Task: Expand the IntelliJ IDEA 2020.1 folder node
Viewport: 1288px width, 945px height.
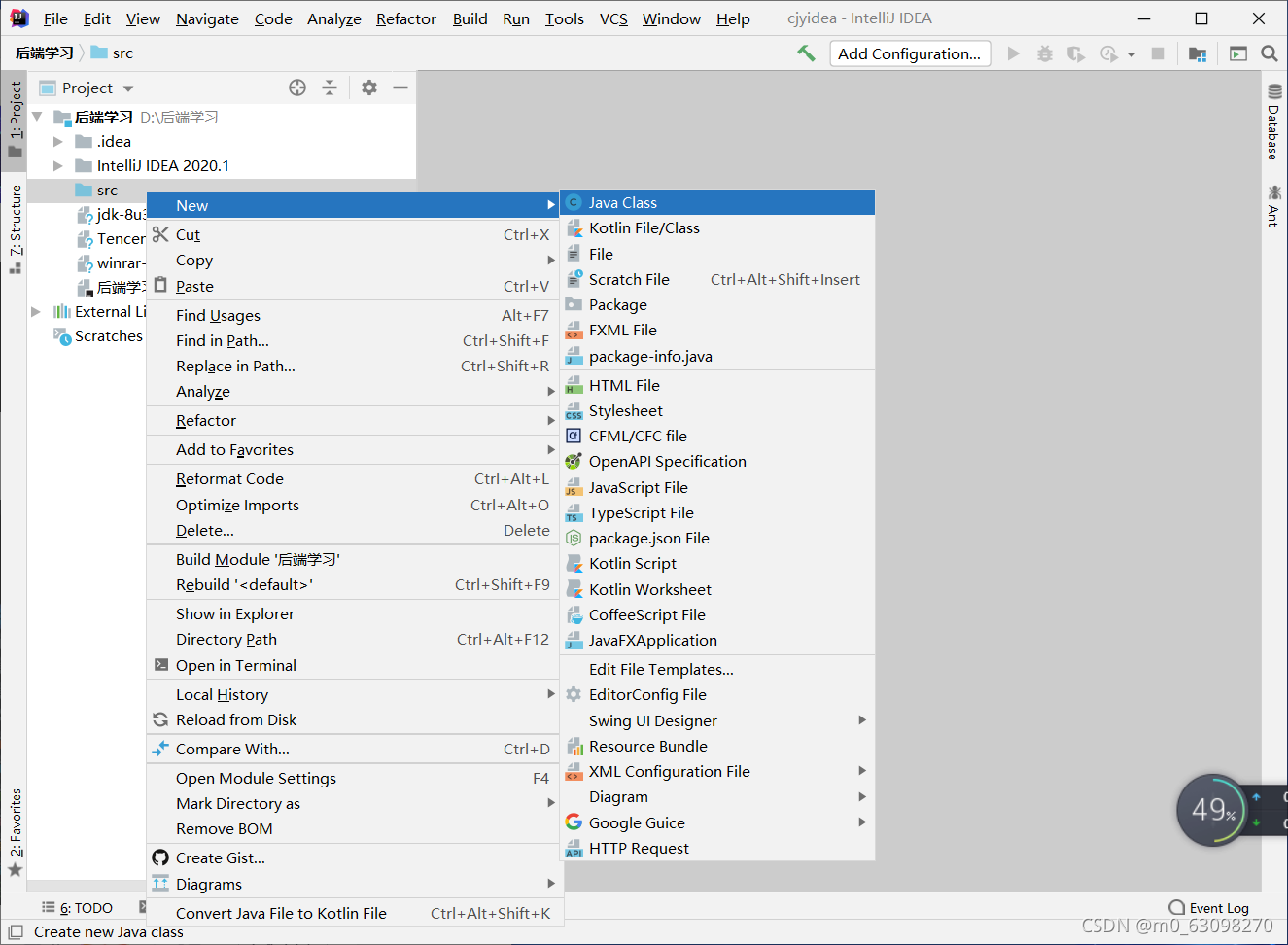Action: click(58, 165)
